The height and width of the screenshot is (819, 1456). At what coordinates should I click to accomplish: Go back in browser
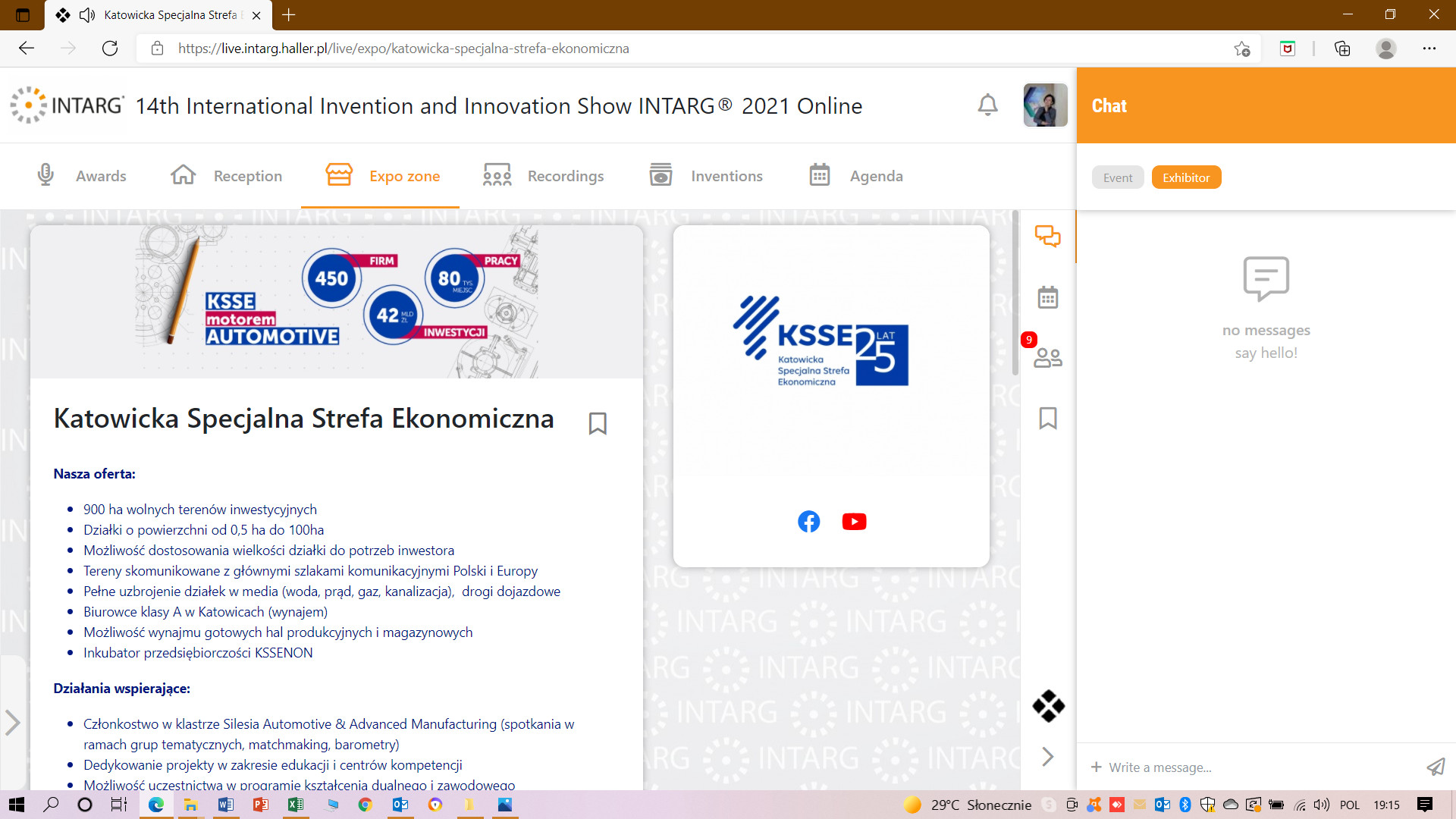[27, 49]
